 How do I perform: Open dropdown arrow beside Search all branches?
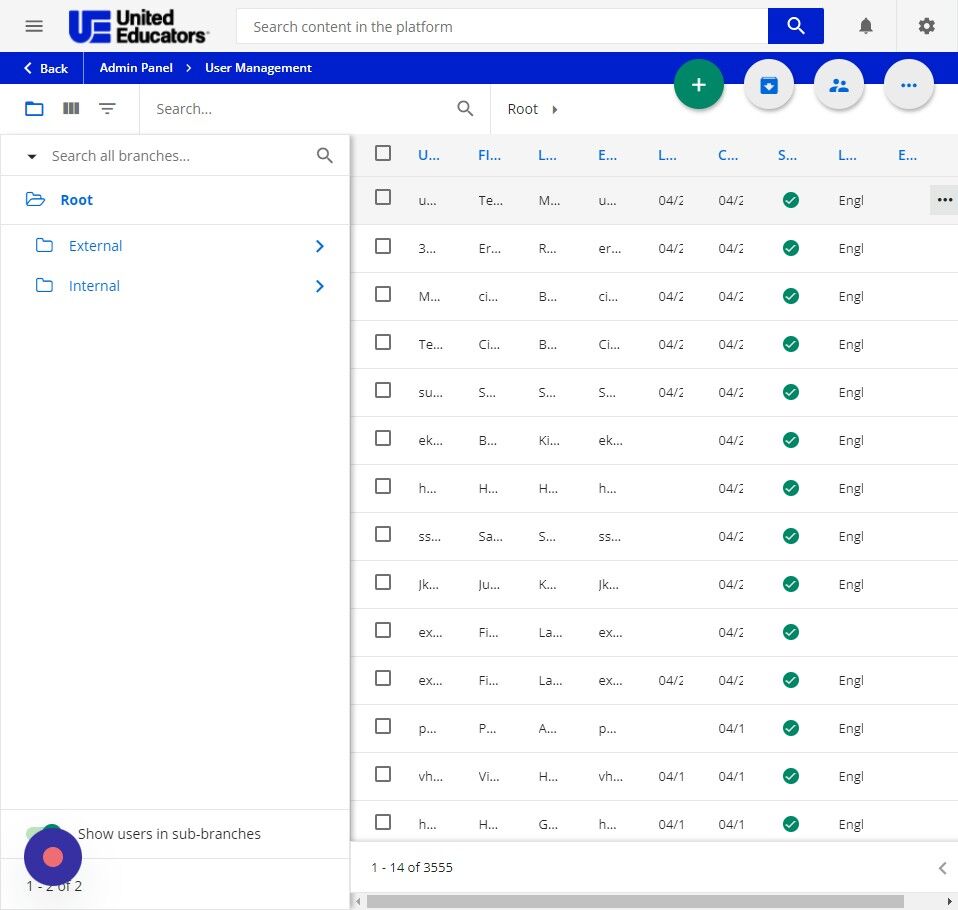(x=32, y=156)
